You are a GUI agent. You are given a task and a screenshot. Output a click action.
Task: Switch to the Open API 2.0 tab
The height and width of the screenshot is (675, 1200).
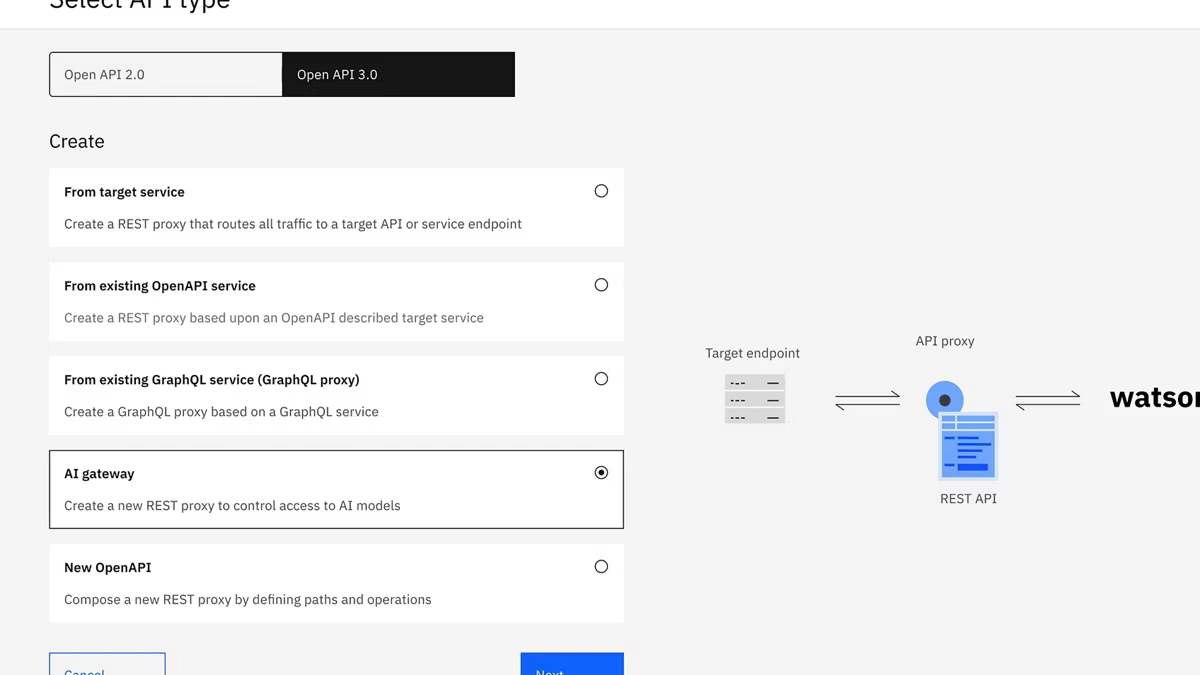tap(166, 75)
